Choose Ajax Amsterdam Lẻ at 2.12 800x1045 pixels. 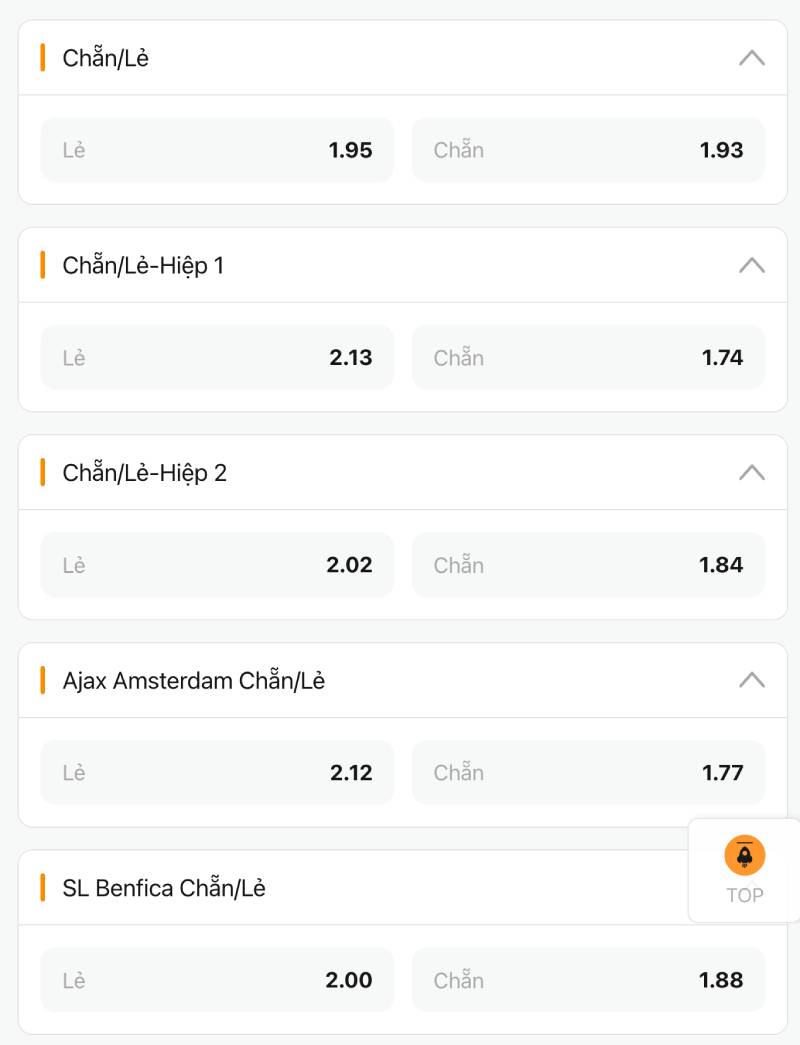point(217,772)
